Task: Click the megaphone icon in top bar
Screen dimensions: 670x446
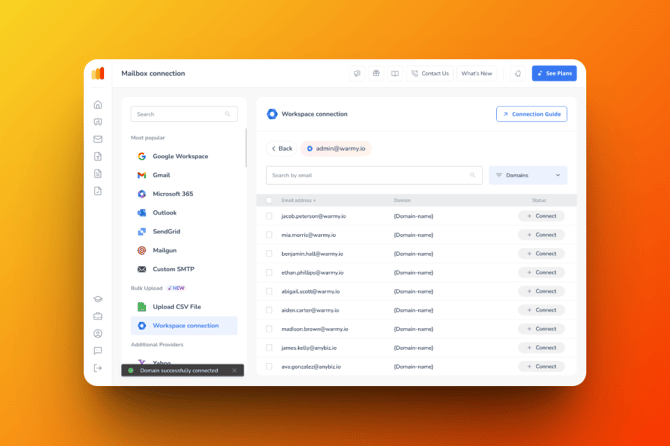Action: (x=357, y=74)
